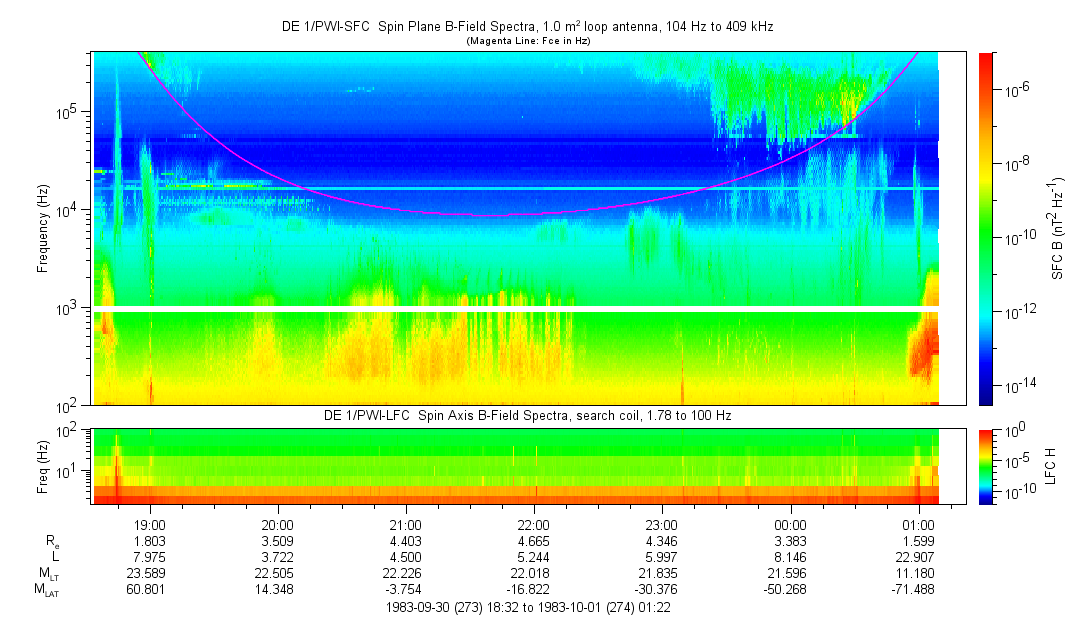Click the SFC B colorbar units label
Image resolution: width=1083 pixels, height=620 pixels.
coord(1058,228)
